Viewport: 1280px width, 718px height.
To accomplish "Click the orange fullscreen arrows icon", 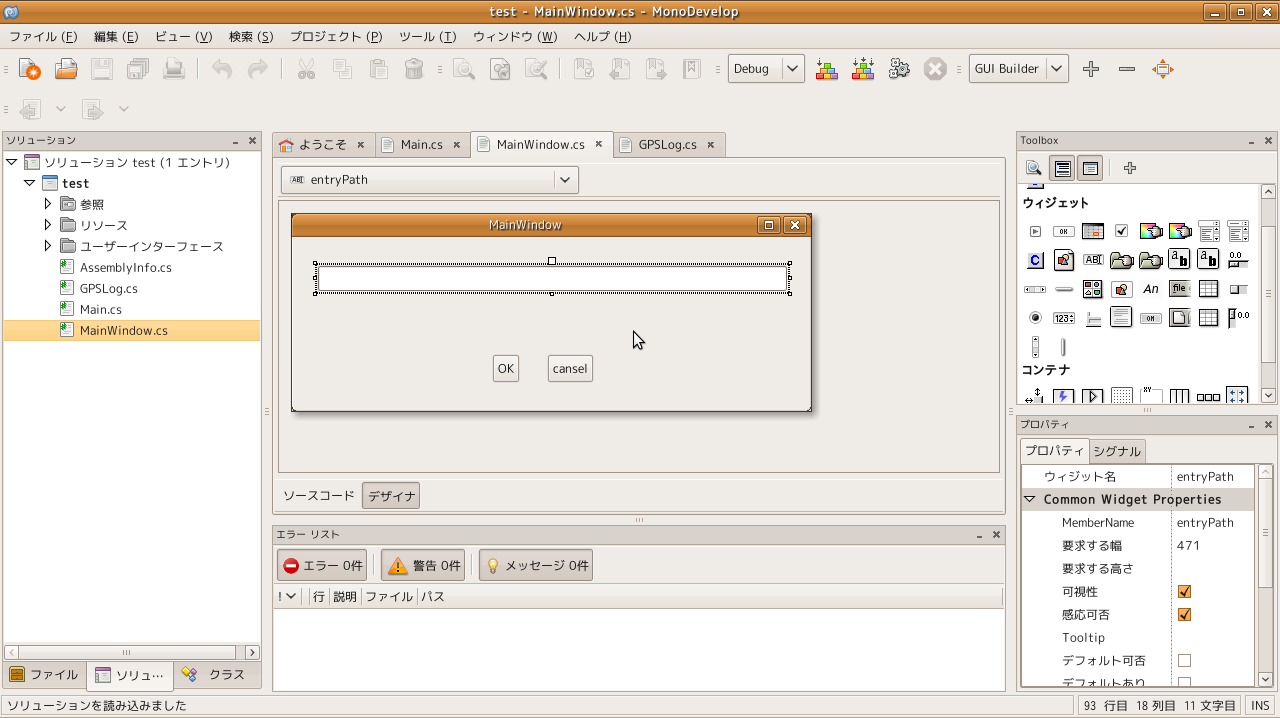I will (x=1162, y=69).
